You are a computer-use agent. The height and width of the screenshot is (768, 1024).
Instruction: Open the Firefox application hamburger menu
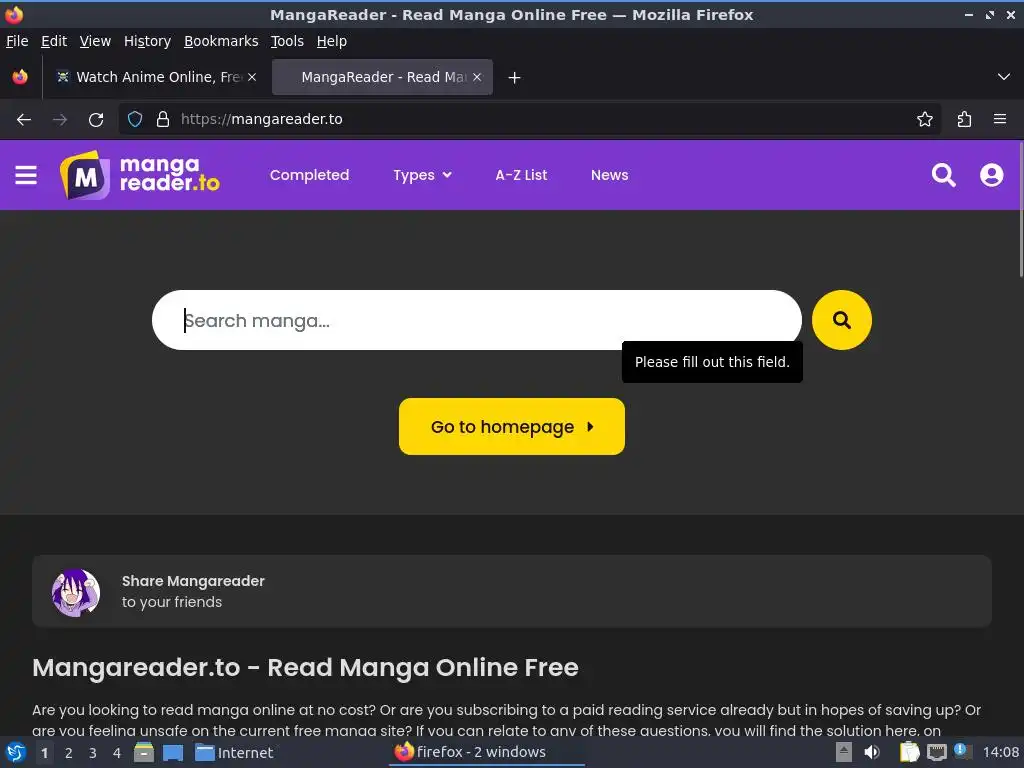coord(999,120)
